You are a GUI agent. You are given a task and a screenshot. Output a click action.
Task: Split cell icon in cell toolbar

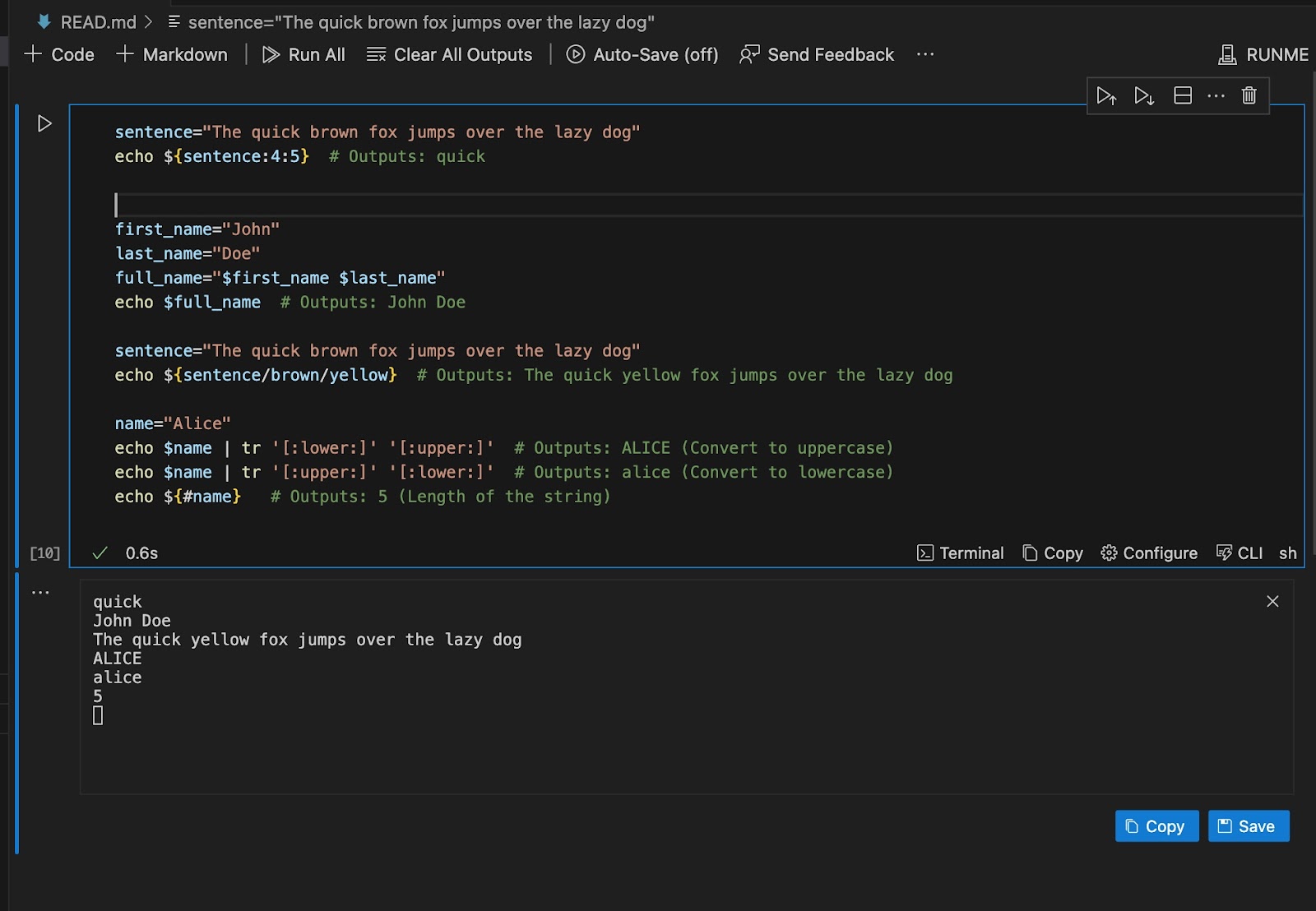click(x=1183, y=96)
